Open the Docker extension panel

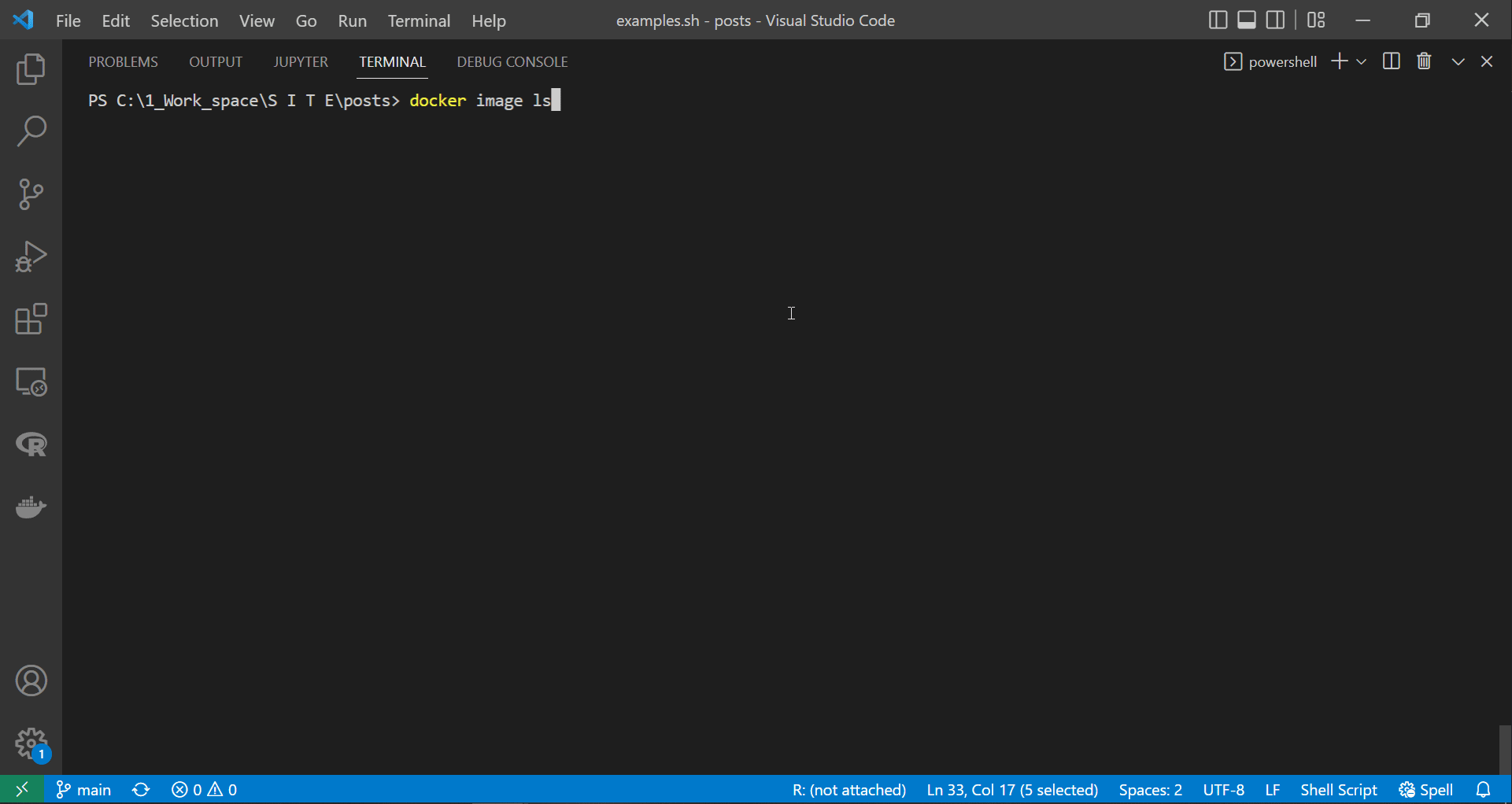[x=31, y=507]
